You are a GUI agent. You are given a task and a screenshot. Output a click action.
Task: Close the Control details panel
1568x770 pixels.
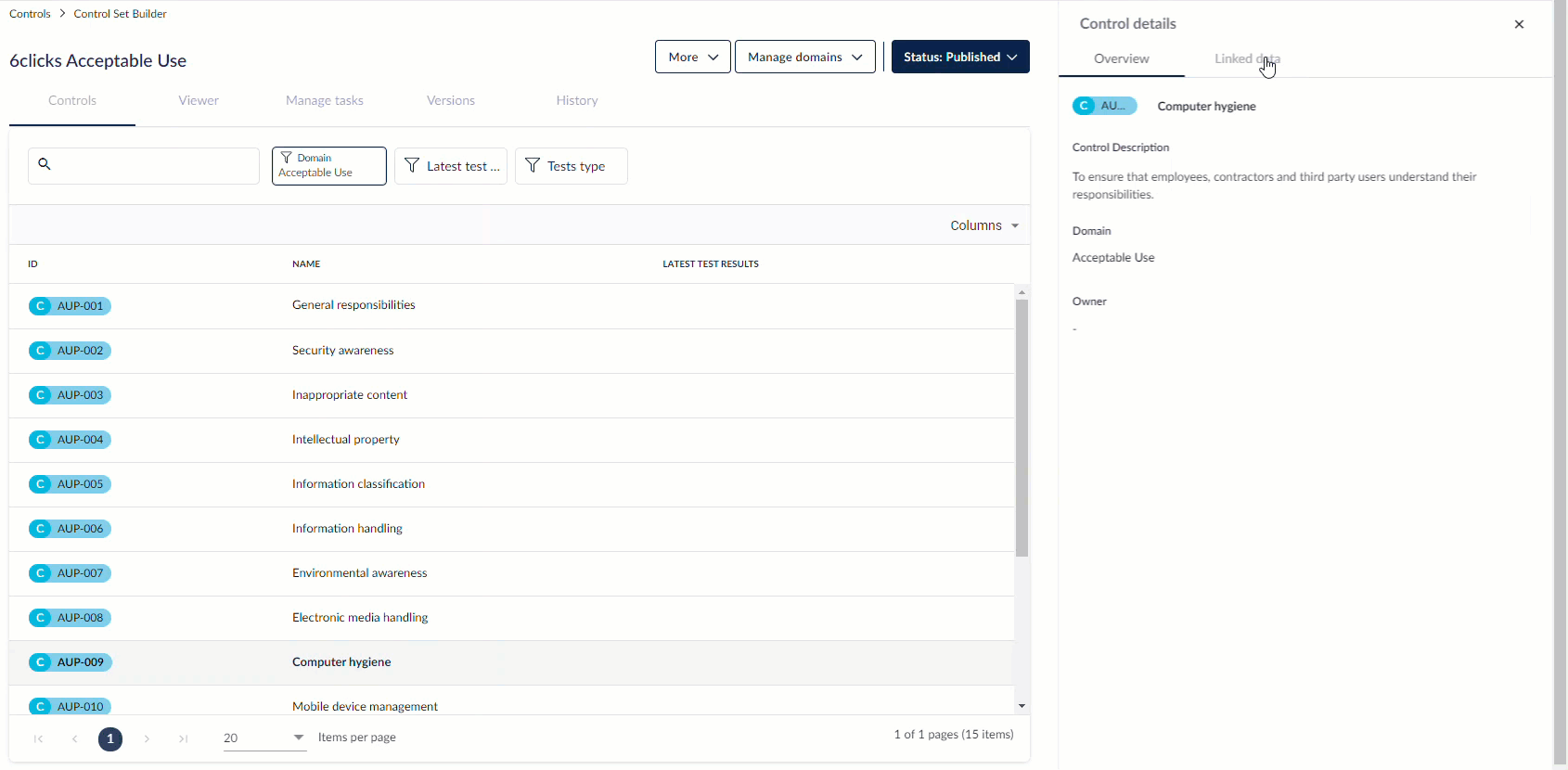pos(1519,24)
